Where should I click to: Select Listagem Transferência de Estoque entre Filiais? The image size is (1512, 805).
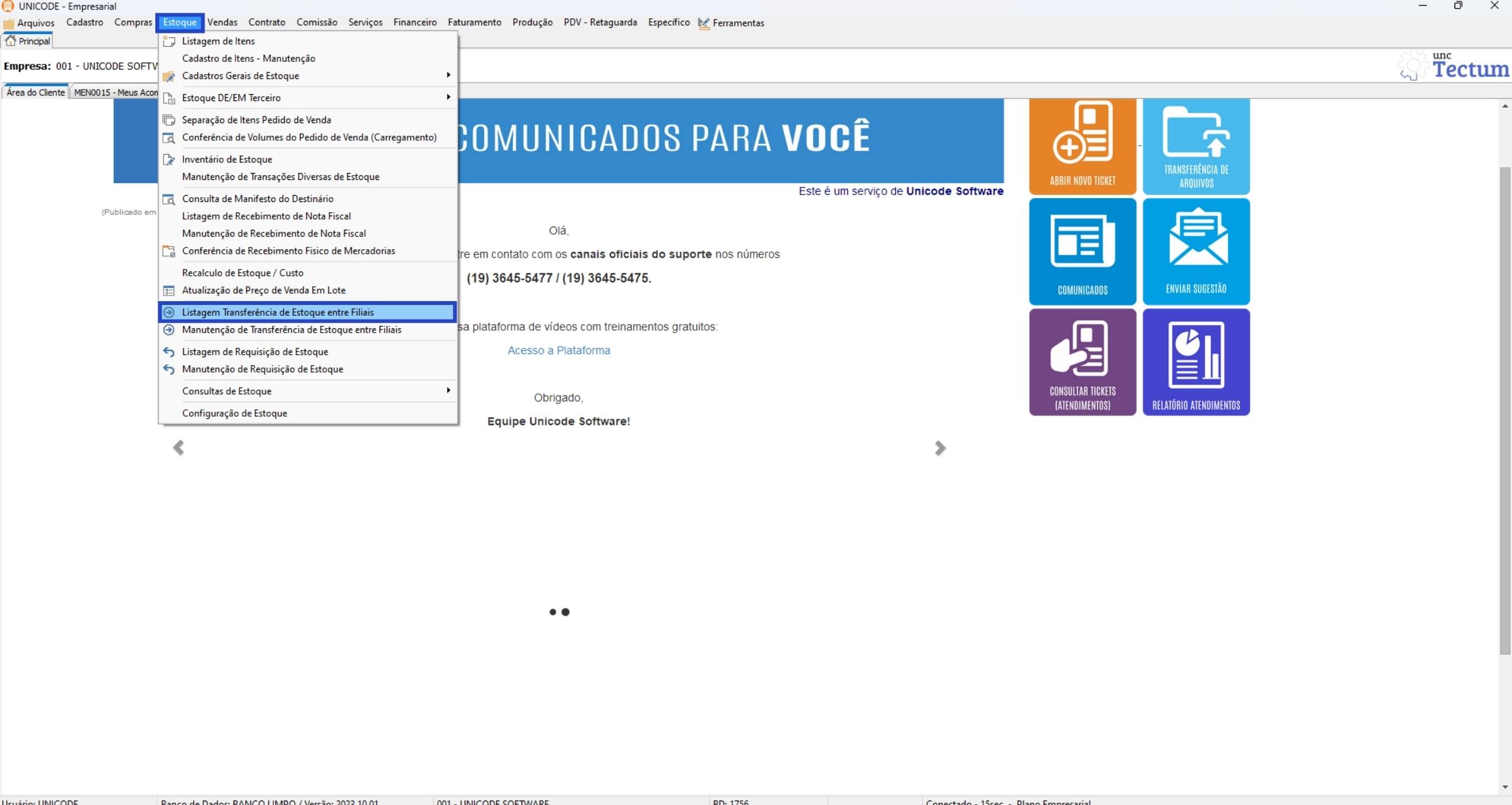tap(278, 313)
